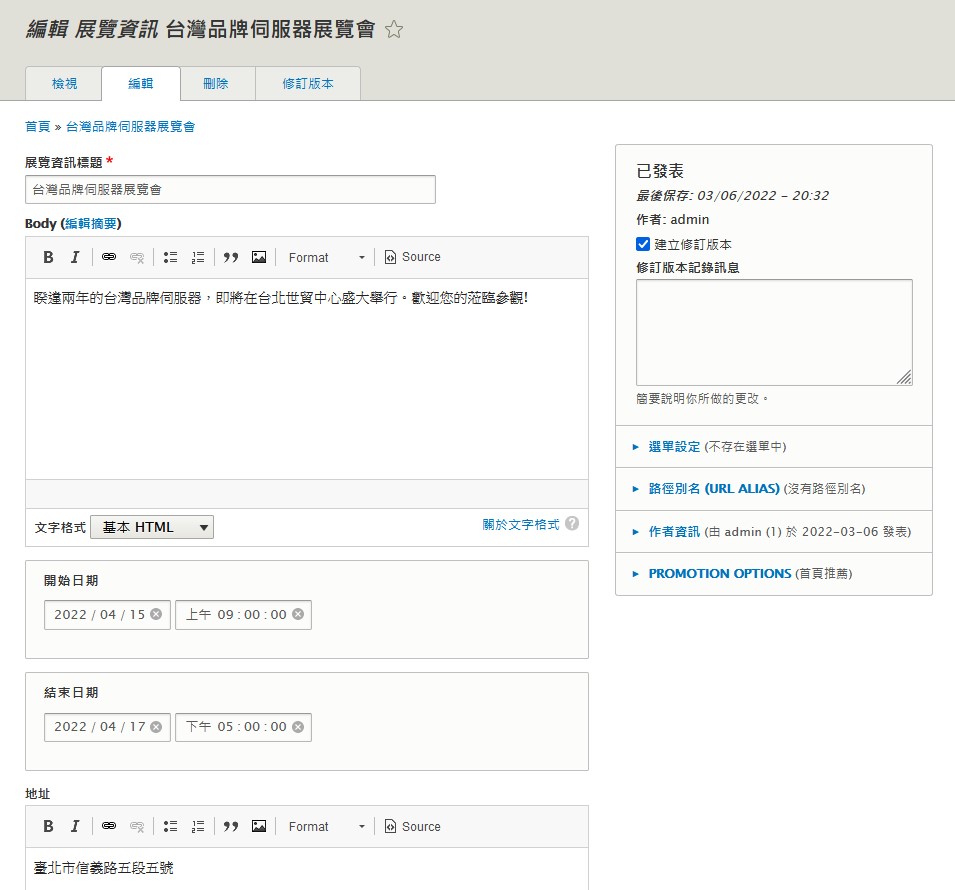Apply block quote in the Body editor

pyautogui.click(x=231, y=257)
